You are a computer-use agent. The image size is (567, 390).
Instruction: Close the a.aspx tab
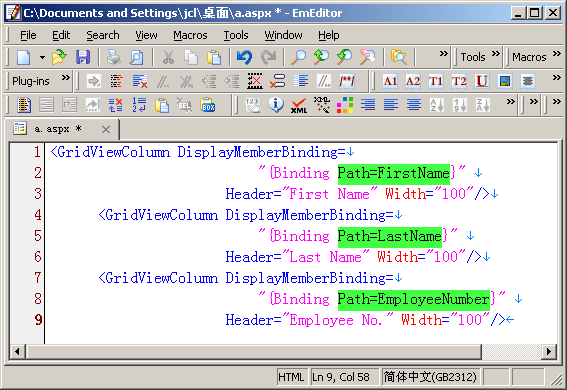tap(106, 129)
